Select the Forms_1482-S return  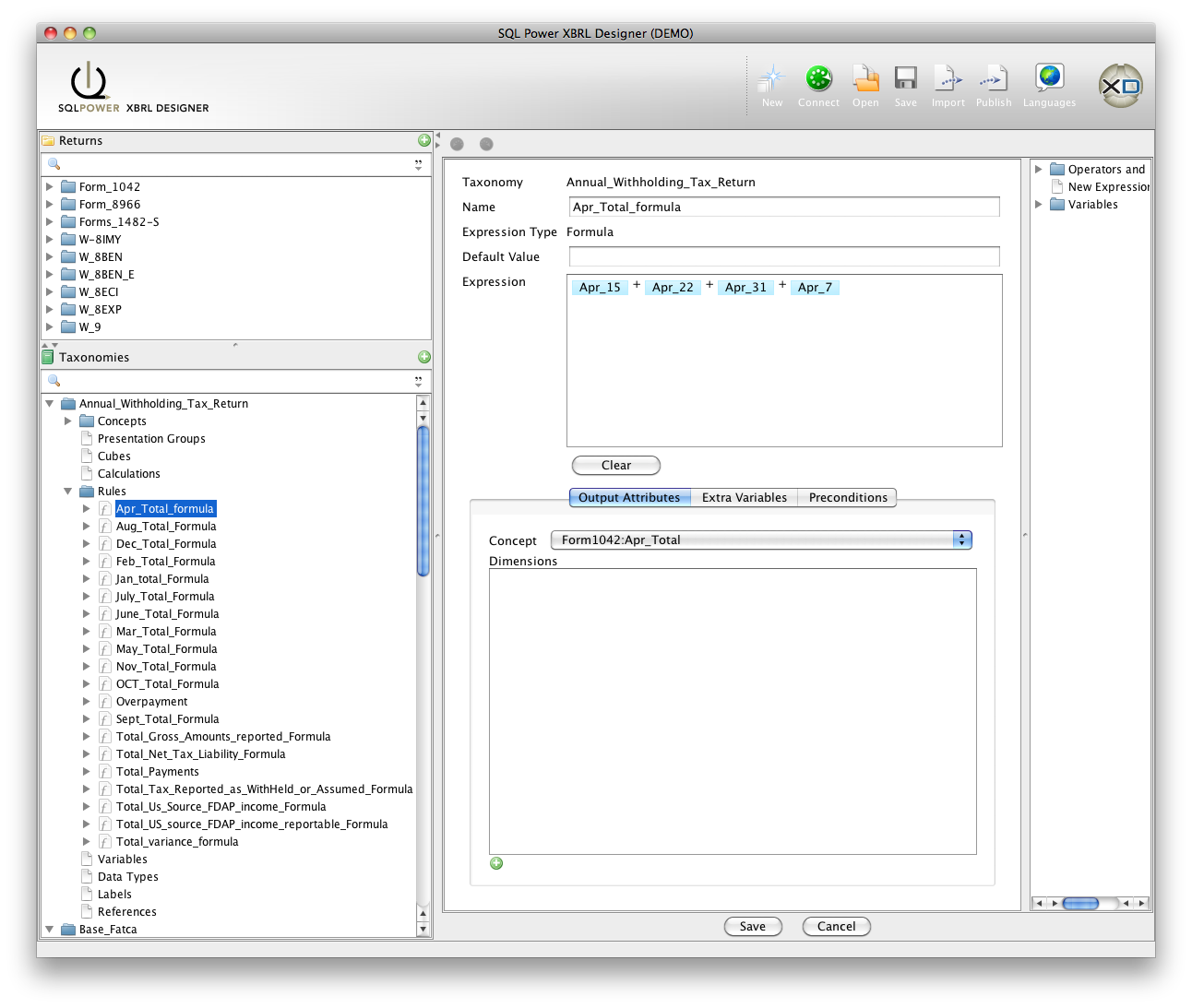point(119,221)
